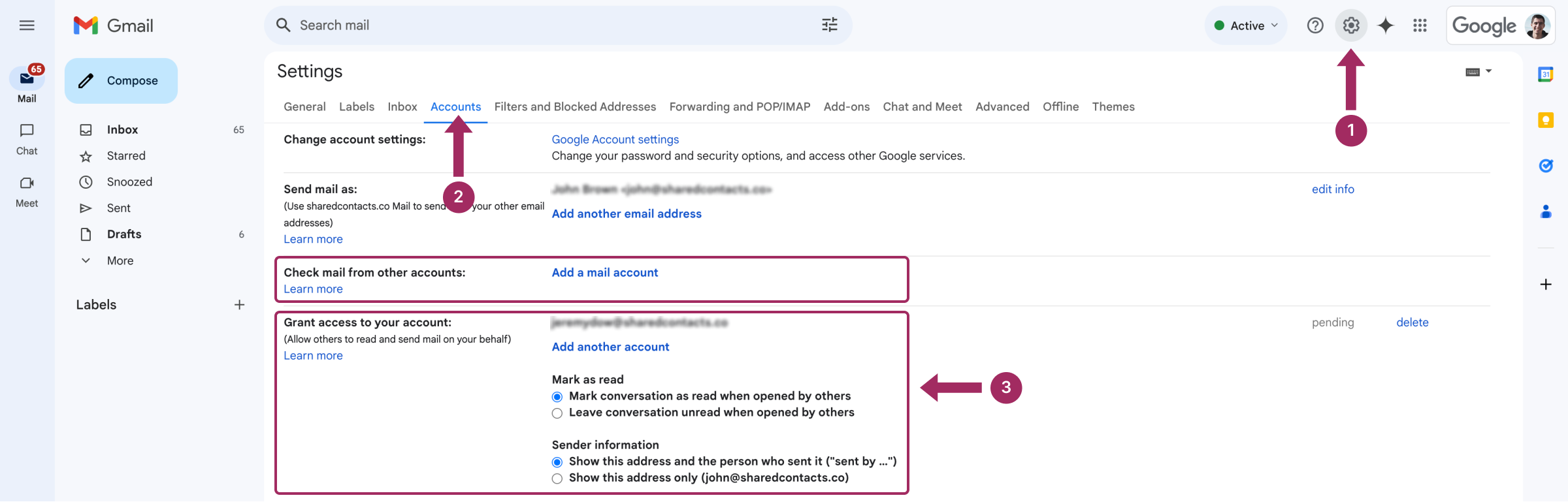Screen dimensions: 1568x502
Task: Switch to the Add-ons tab
Action: 847,107
